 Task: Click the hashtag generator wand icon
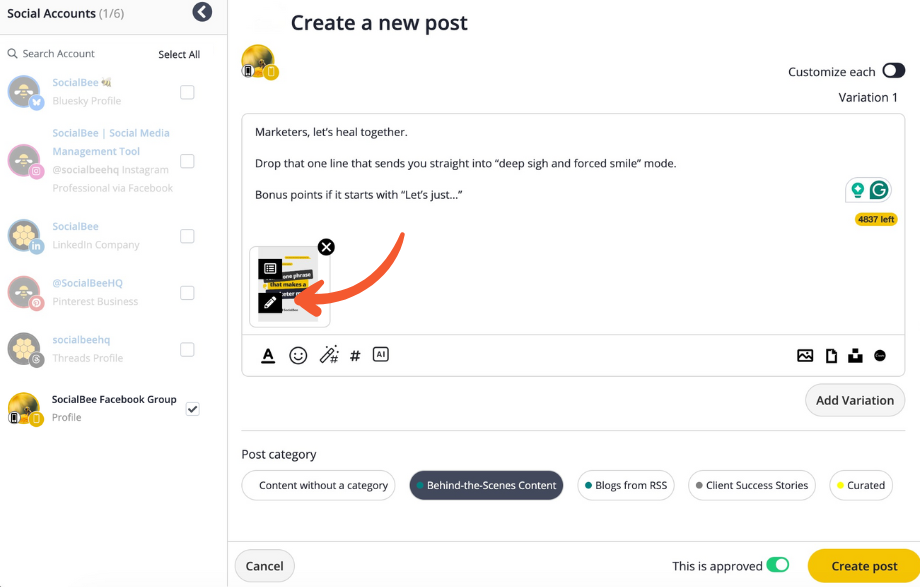328,355
